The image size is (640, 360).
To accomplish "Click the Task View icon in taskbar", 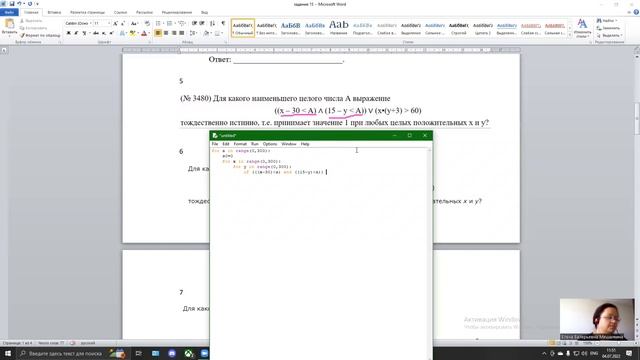I will pyautogui.click(x=138, y=353).
